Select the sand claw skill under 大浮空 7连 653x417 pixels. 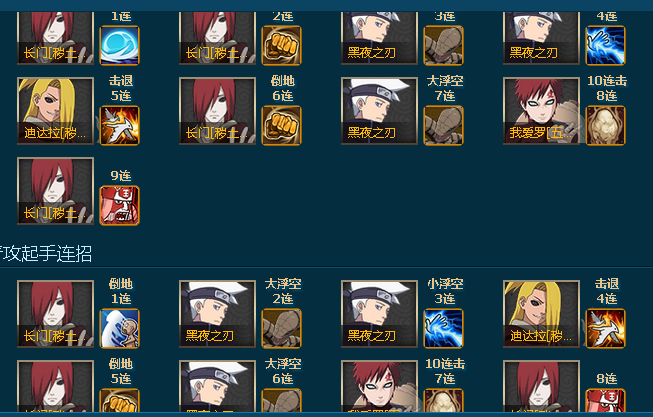tap(444, 125)
